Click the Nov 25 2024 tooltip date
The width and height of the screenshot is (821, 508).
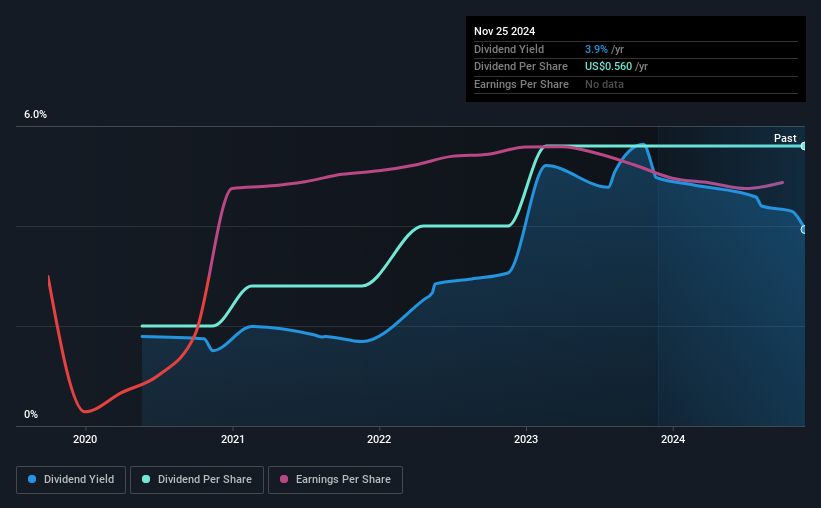pos(504,31)
